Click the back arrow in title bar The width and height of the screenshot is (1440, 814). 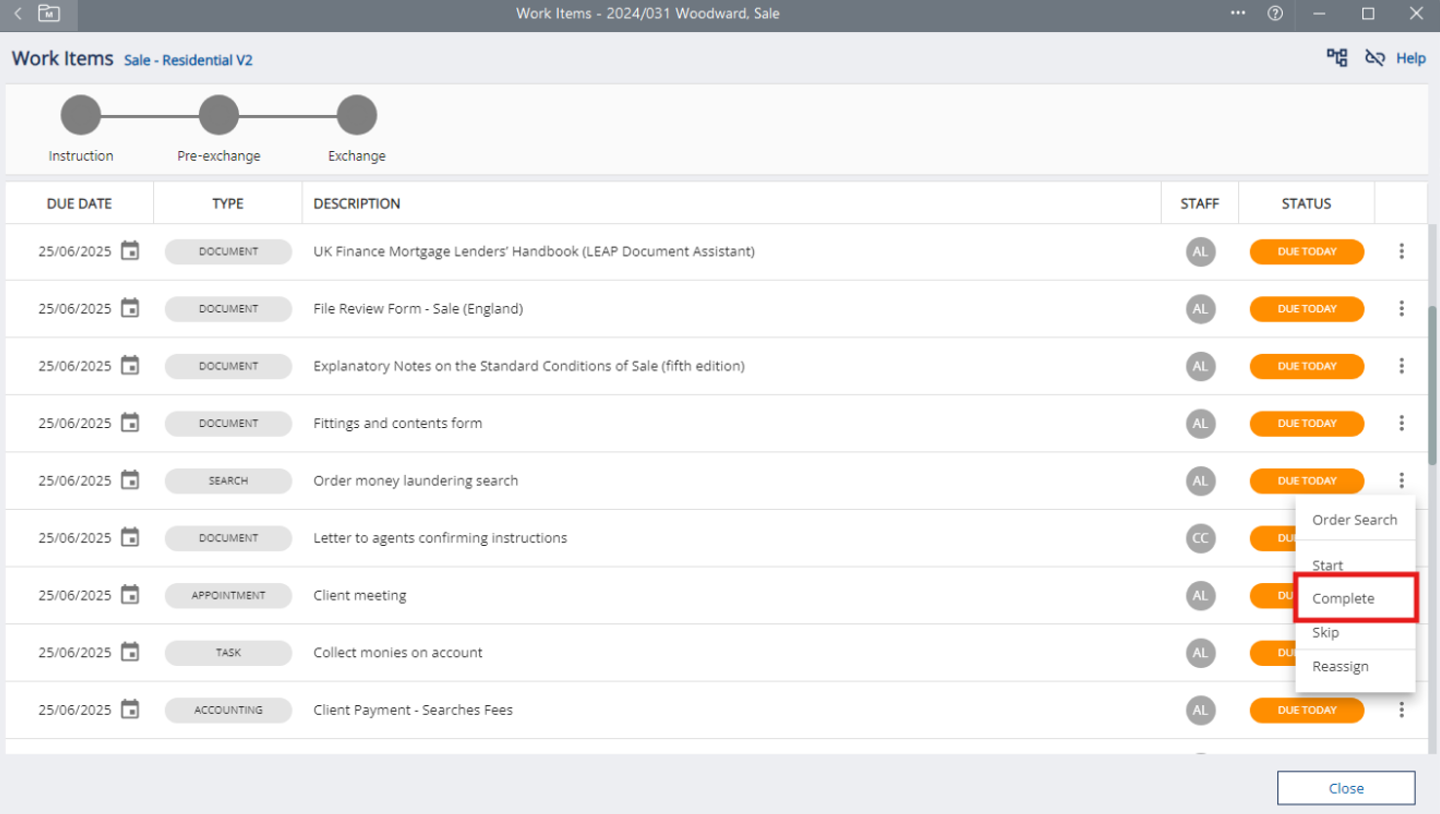(x=18, y=13)
